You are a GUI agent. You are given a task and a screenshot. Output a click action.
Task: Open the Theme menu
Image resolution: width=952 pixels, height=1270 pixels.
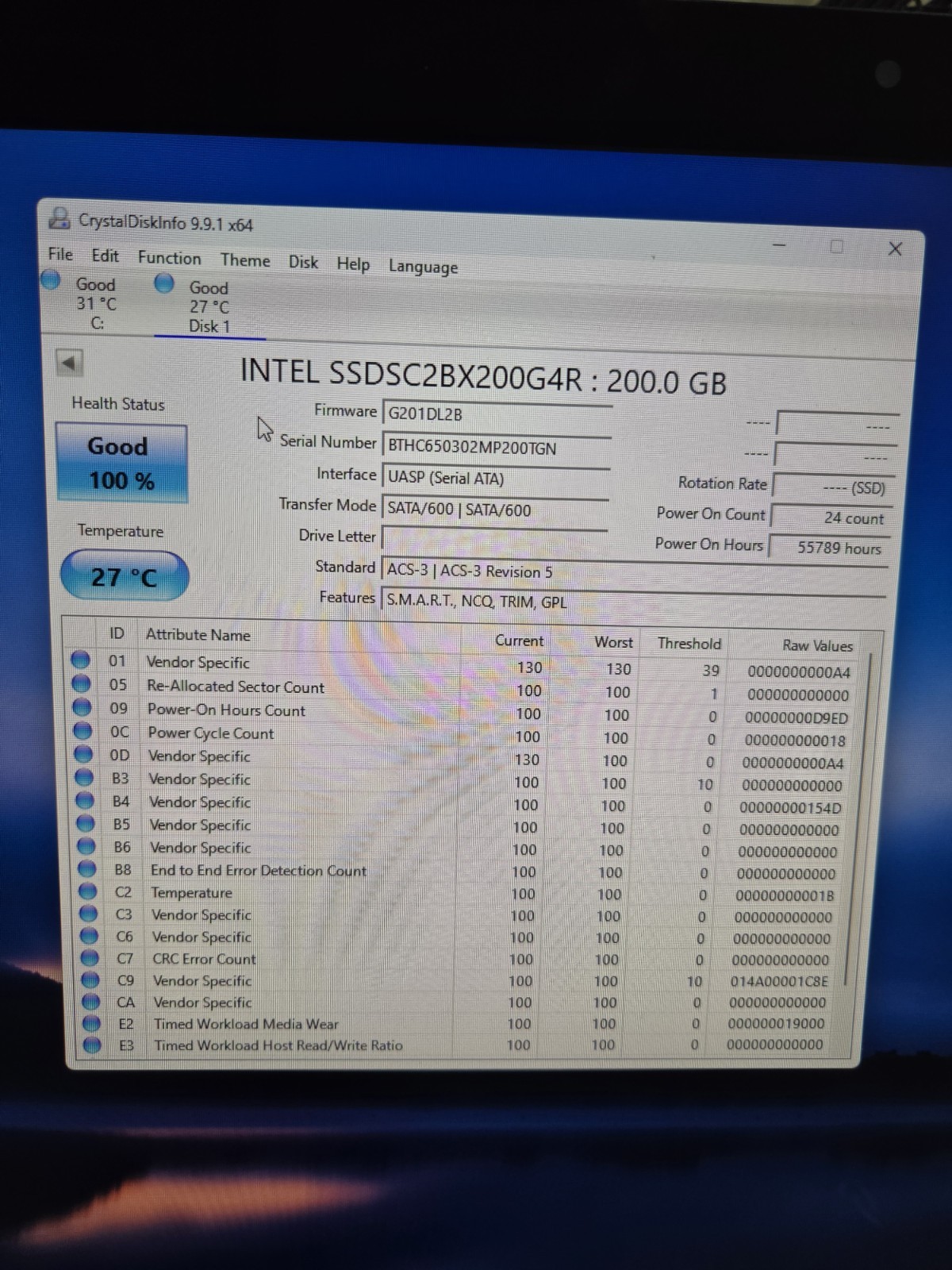click(x=245, y=260)
